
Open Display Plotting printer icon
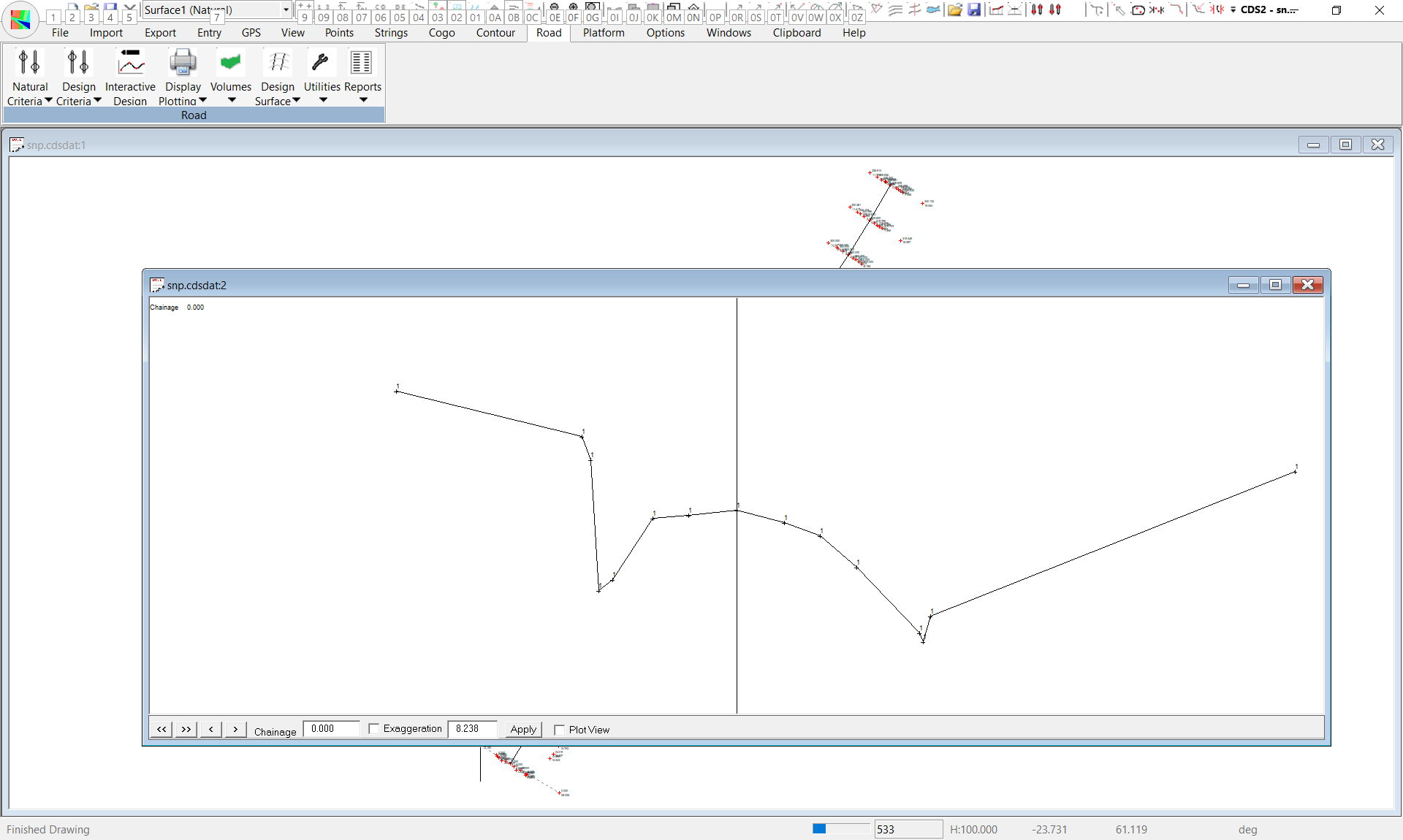tap(183, 63)
